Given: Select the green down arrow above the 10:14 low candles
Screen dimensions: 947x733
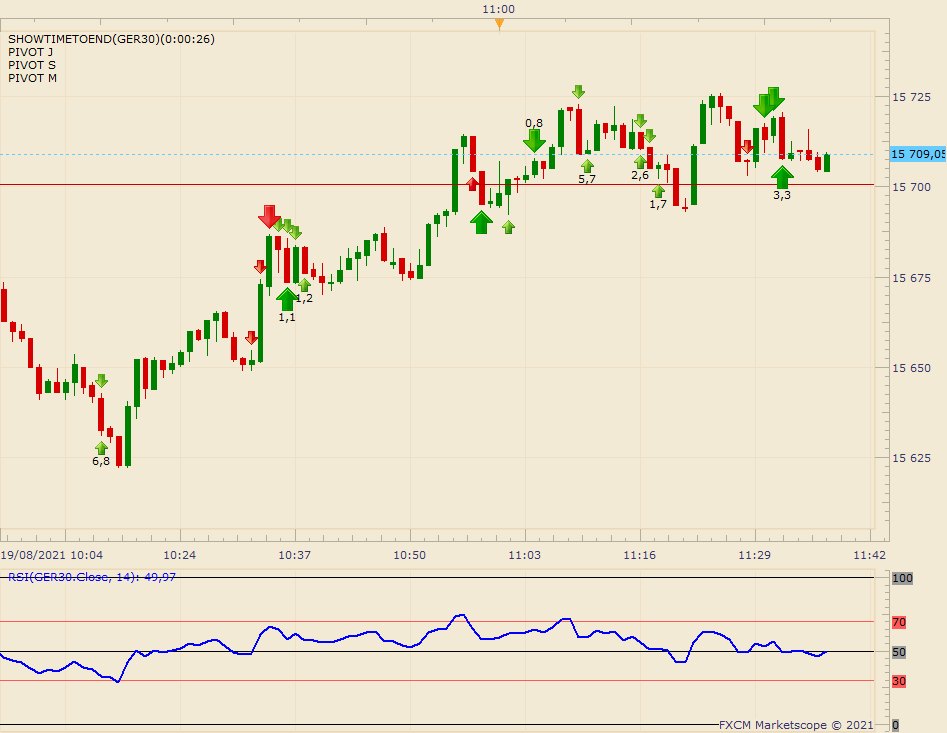Looking at the screenshot, I should point(101,381).
